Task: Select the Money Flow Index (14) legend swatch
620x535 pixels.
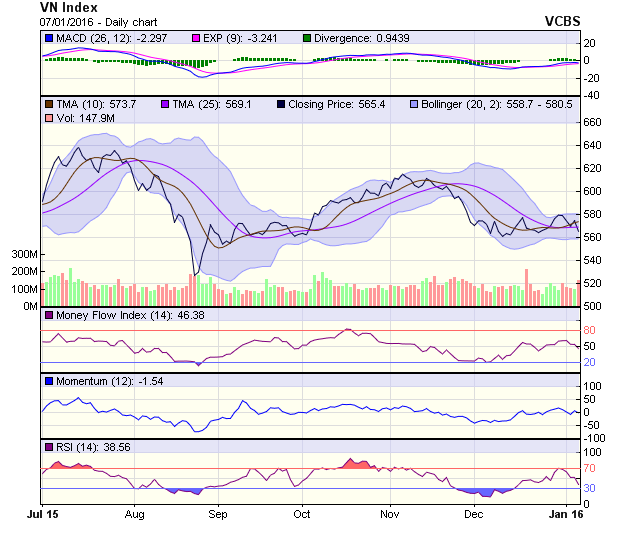Action: click(x=48, y=317)
